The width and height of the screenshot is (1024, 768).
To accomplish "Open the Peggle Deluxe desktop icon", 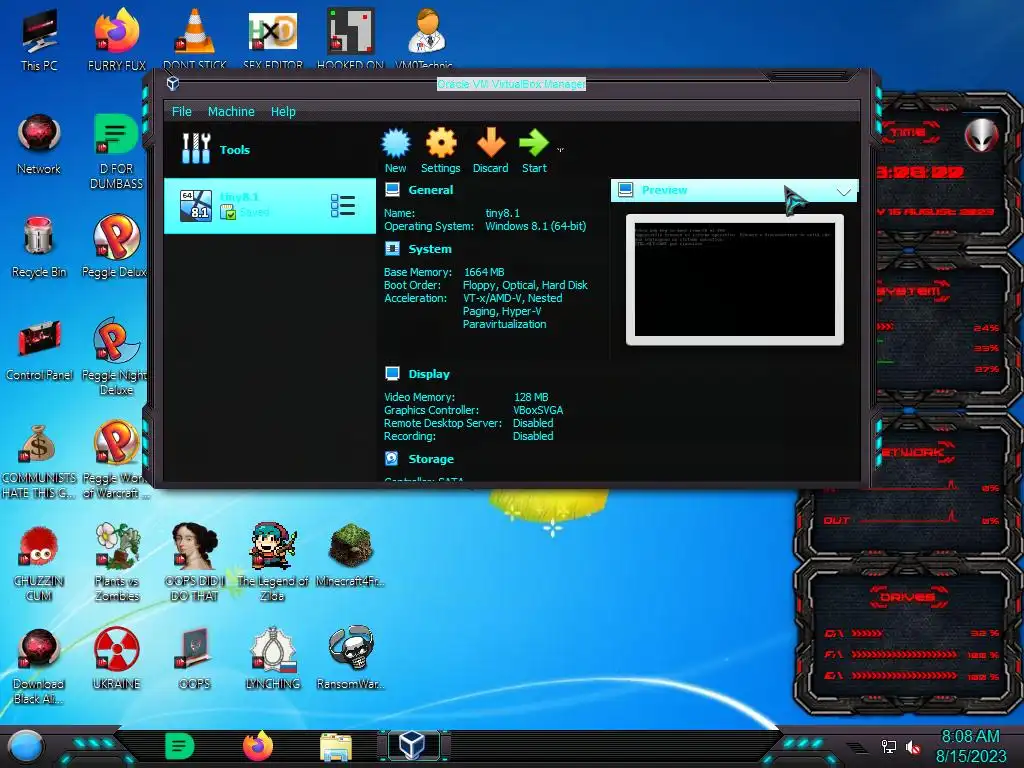I will [116, 247].
